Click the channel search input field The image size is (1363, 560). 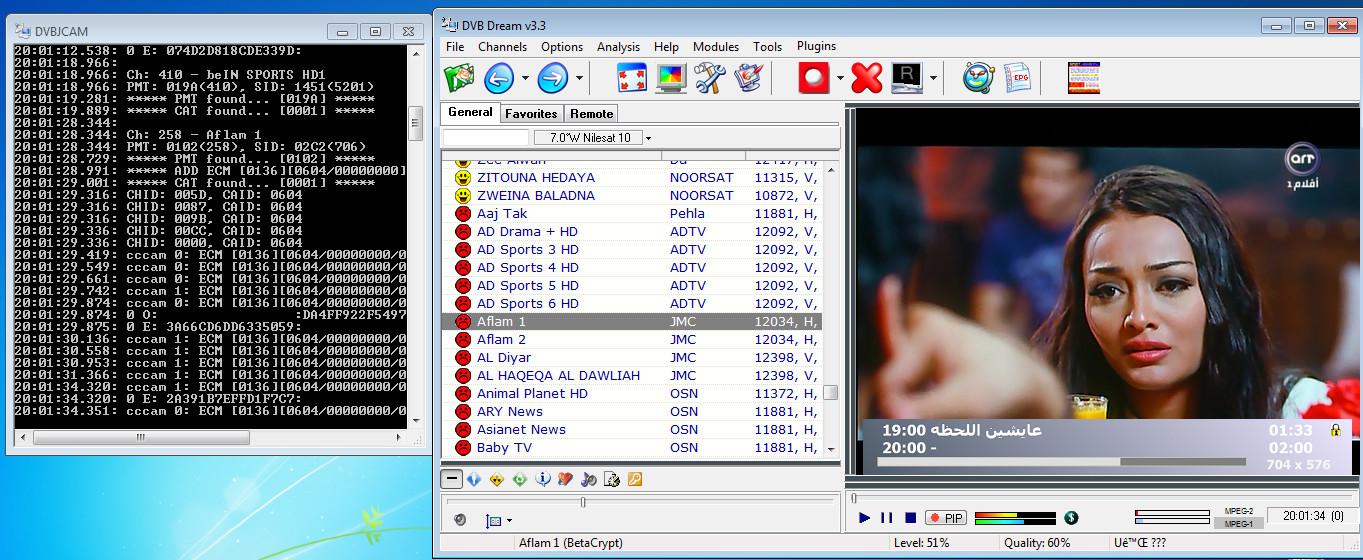pyautogui.click(x=486, y=137)
